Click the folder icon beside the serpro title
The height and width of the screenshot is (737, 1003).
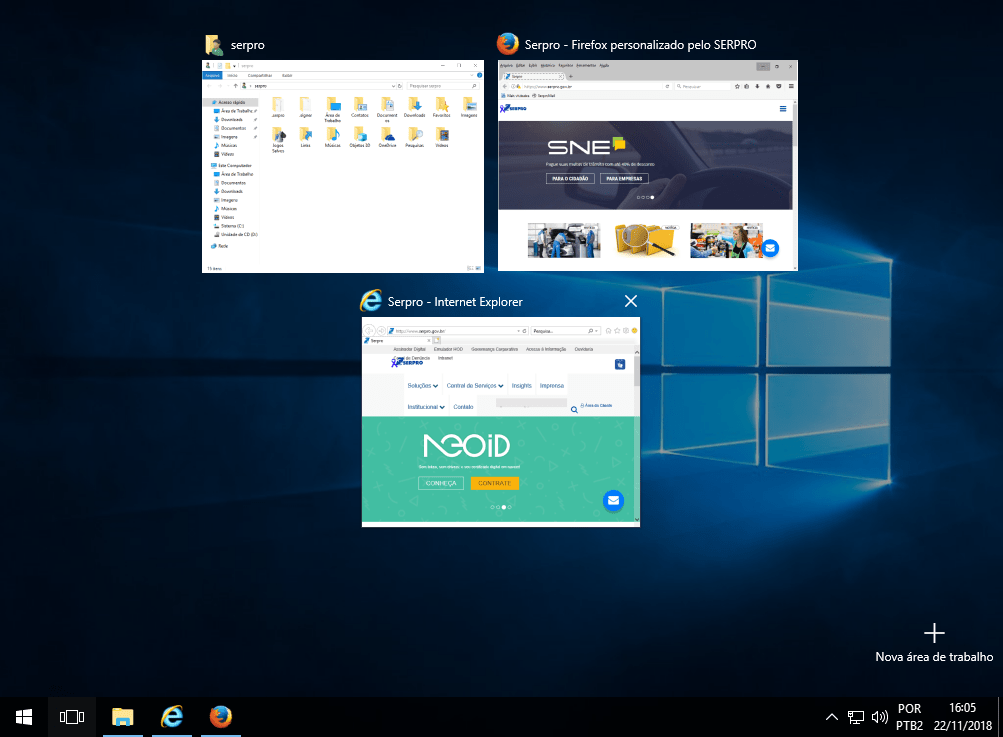coord(213,45)
